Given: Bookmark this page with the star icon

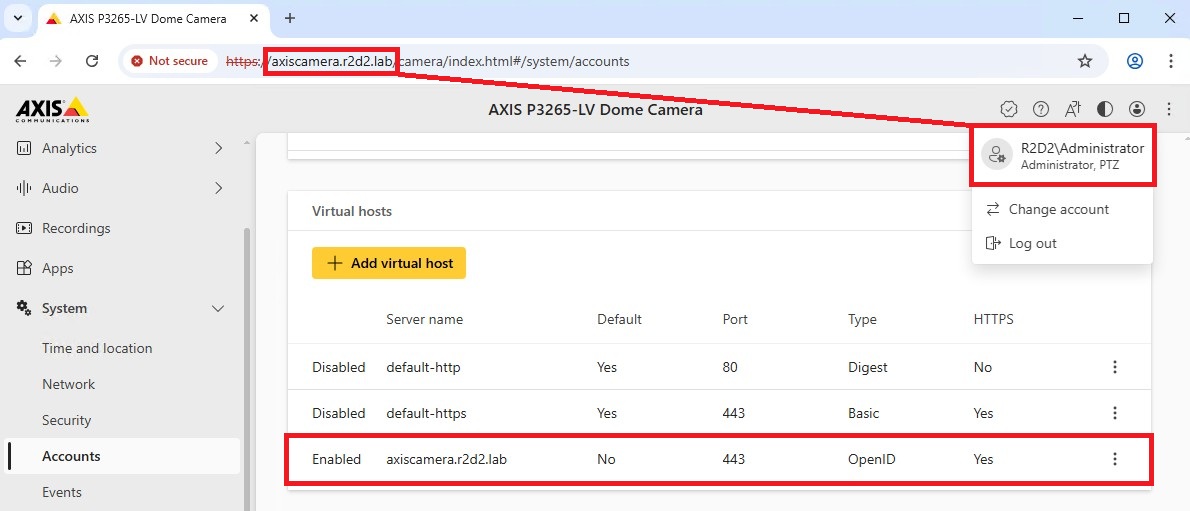Looking at the screenshot, I should point(1085,61).
